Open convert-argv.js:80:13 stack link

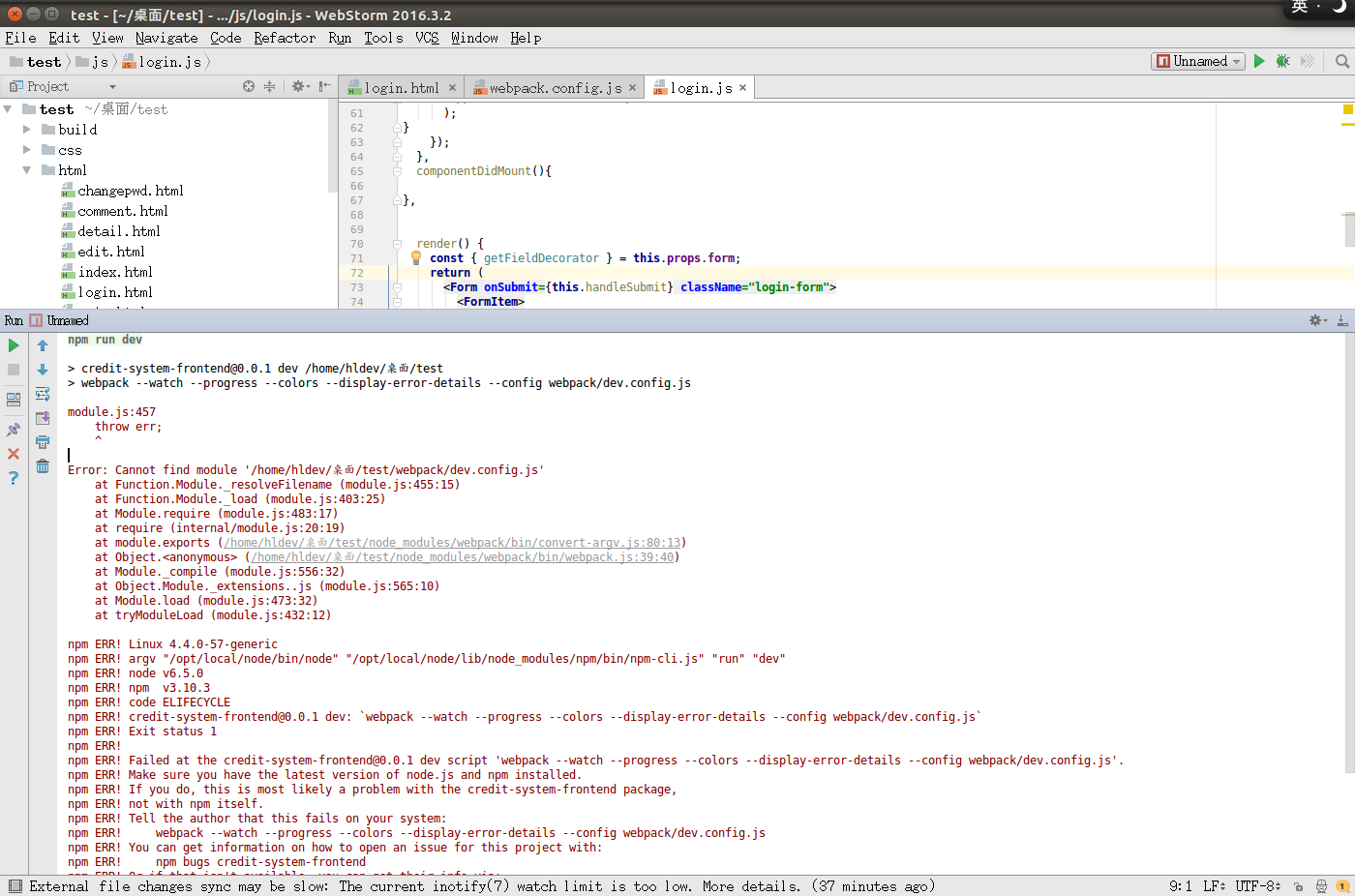[453, 543]
